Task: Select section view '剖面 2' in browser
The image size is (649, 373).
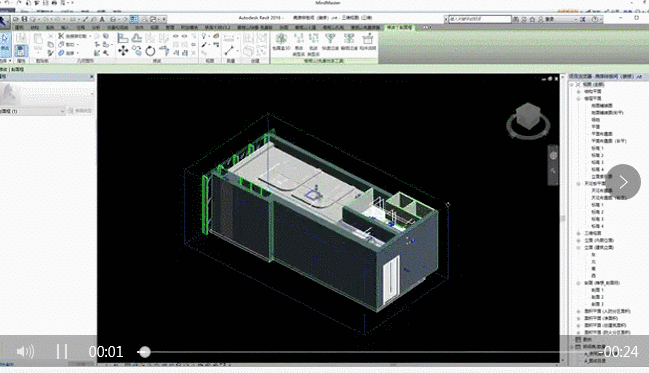Action: pyautogui.click(x=597, y=297)
